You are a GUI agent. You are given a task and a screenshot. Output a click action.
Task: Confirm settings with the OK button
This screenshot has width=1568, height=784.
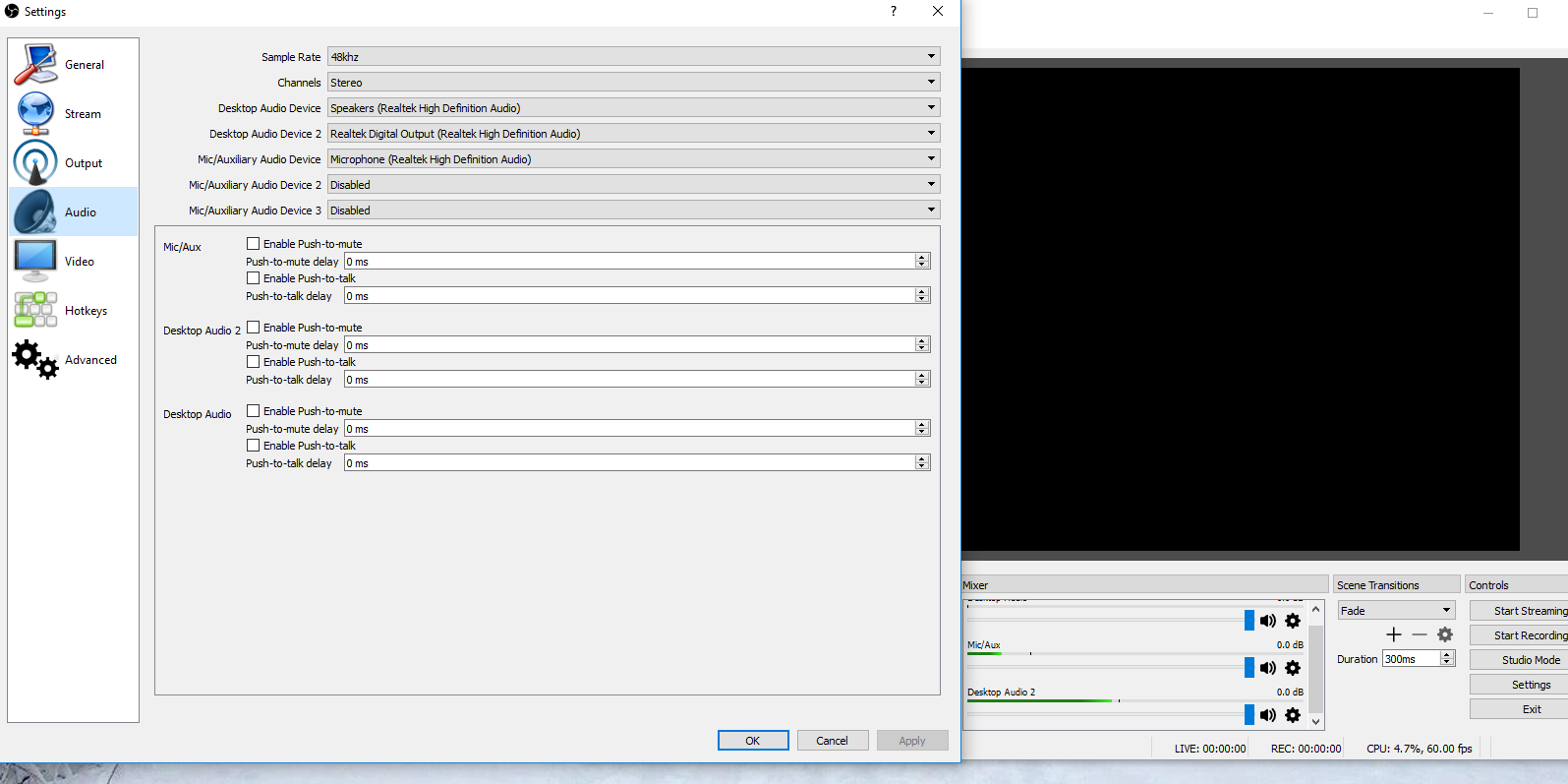click(753, 741)
